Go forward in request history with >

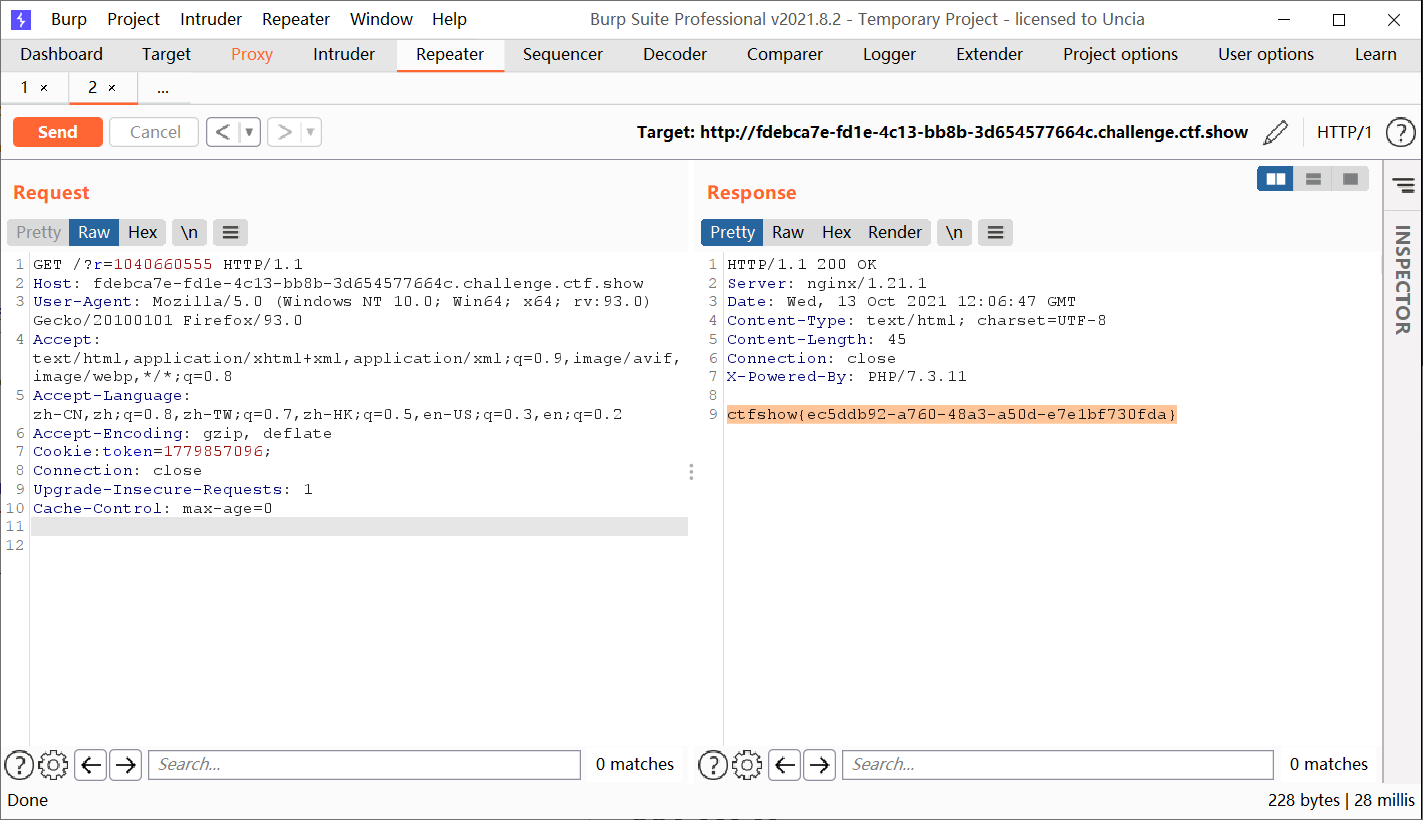click(284, 132)
